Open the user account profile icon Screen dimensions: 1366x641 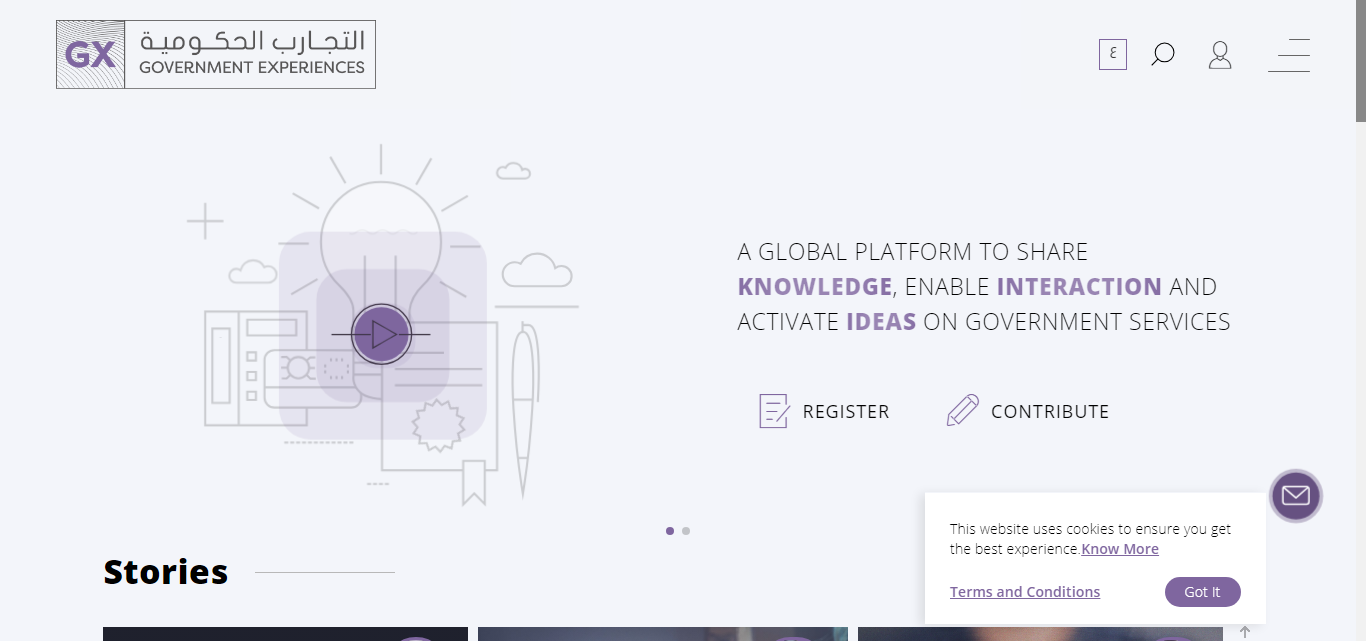pos(1219,54)
